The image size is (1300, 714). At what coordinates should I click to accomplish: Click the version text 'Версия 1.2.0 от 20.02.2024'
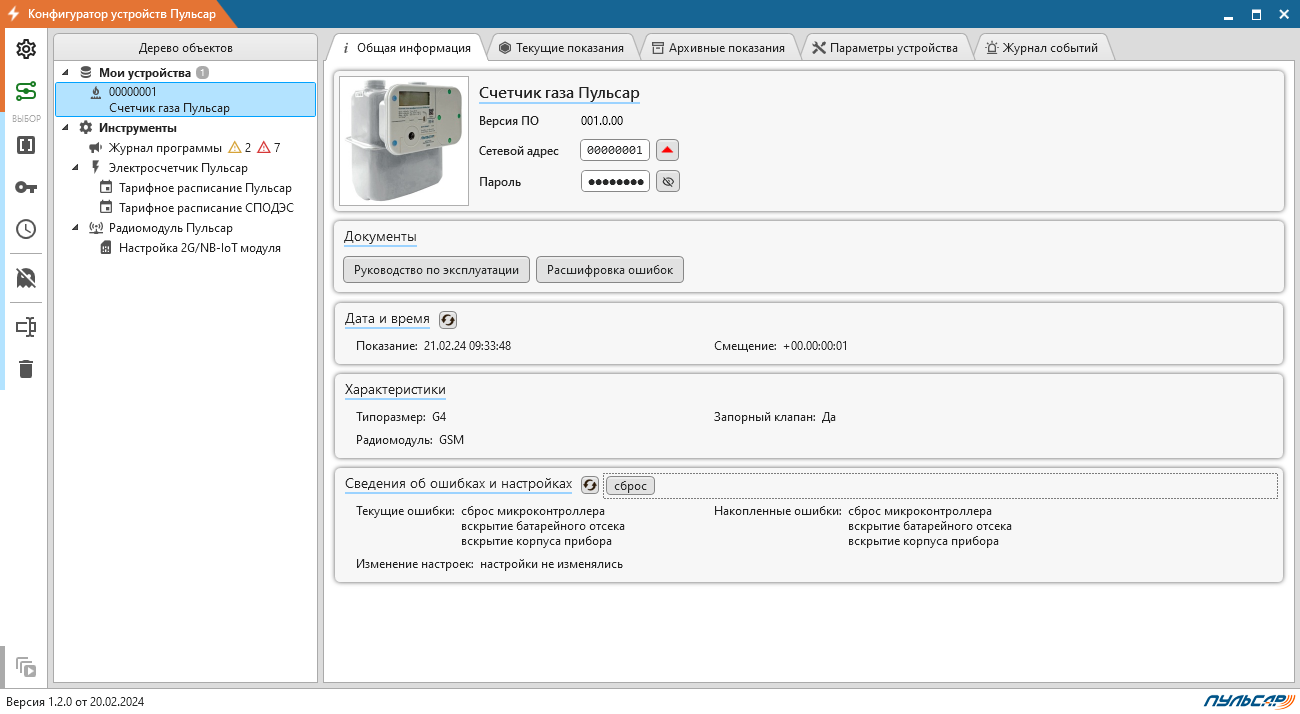click(75, 702)
